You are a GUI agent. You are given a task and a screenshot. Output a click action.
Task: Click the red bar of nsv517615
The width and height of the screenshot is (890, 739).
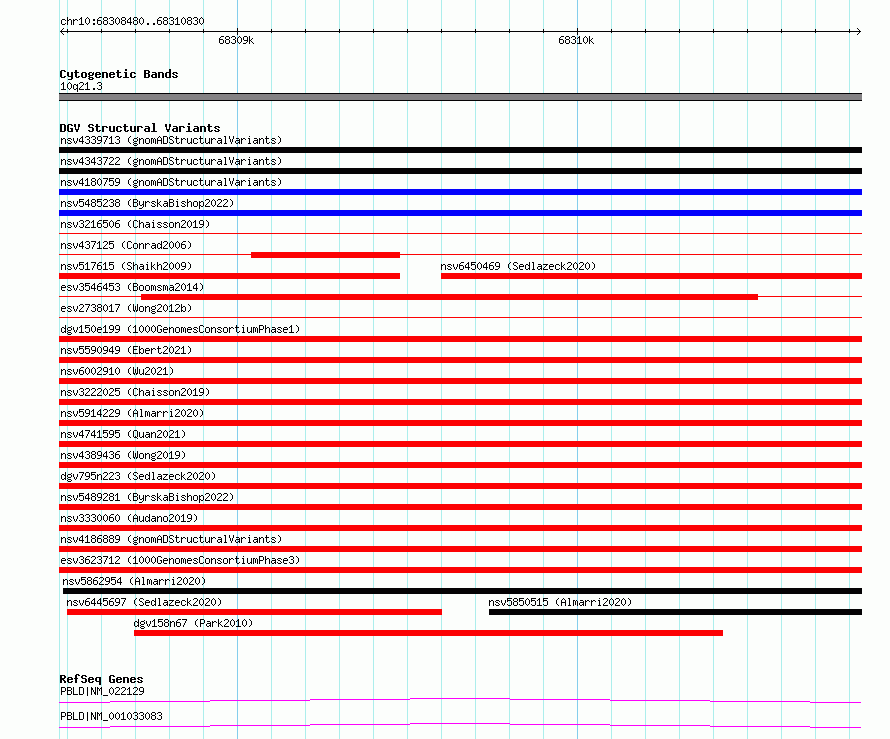229,276
